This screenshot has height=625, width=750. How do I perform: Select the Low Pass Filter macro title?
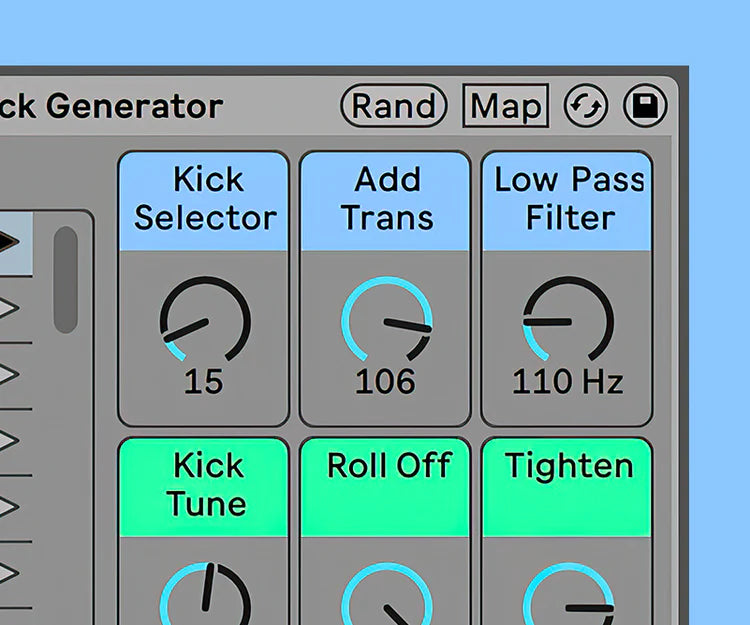(x=569, y=198)
